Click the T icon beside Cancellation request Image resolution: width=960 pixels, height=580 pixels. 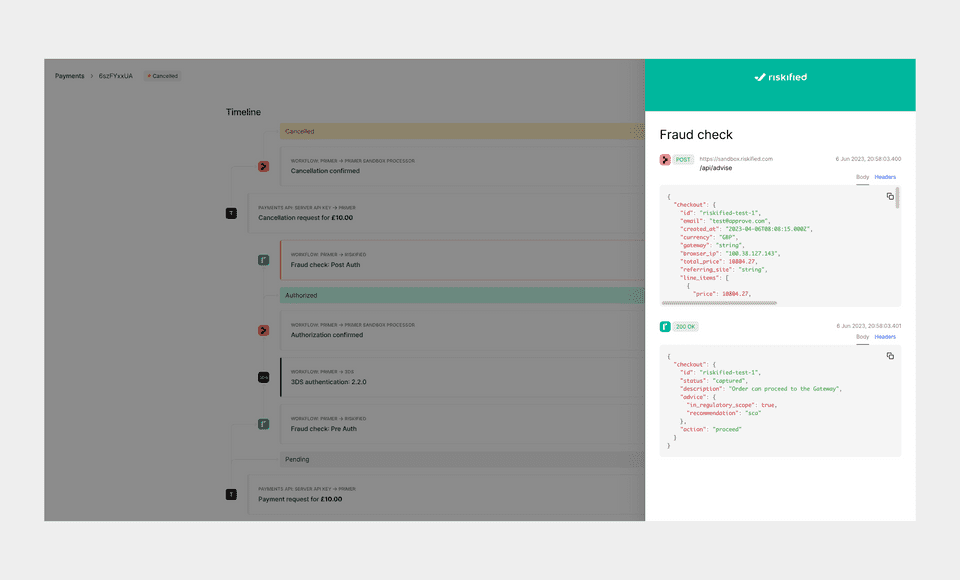pos(231,213)
